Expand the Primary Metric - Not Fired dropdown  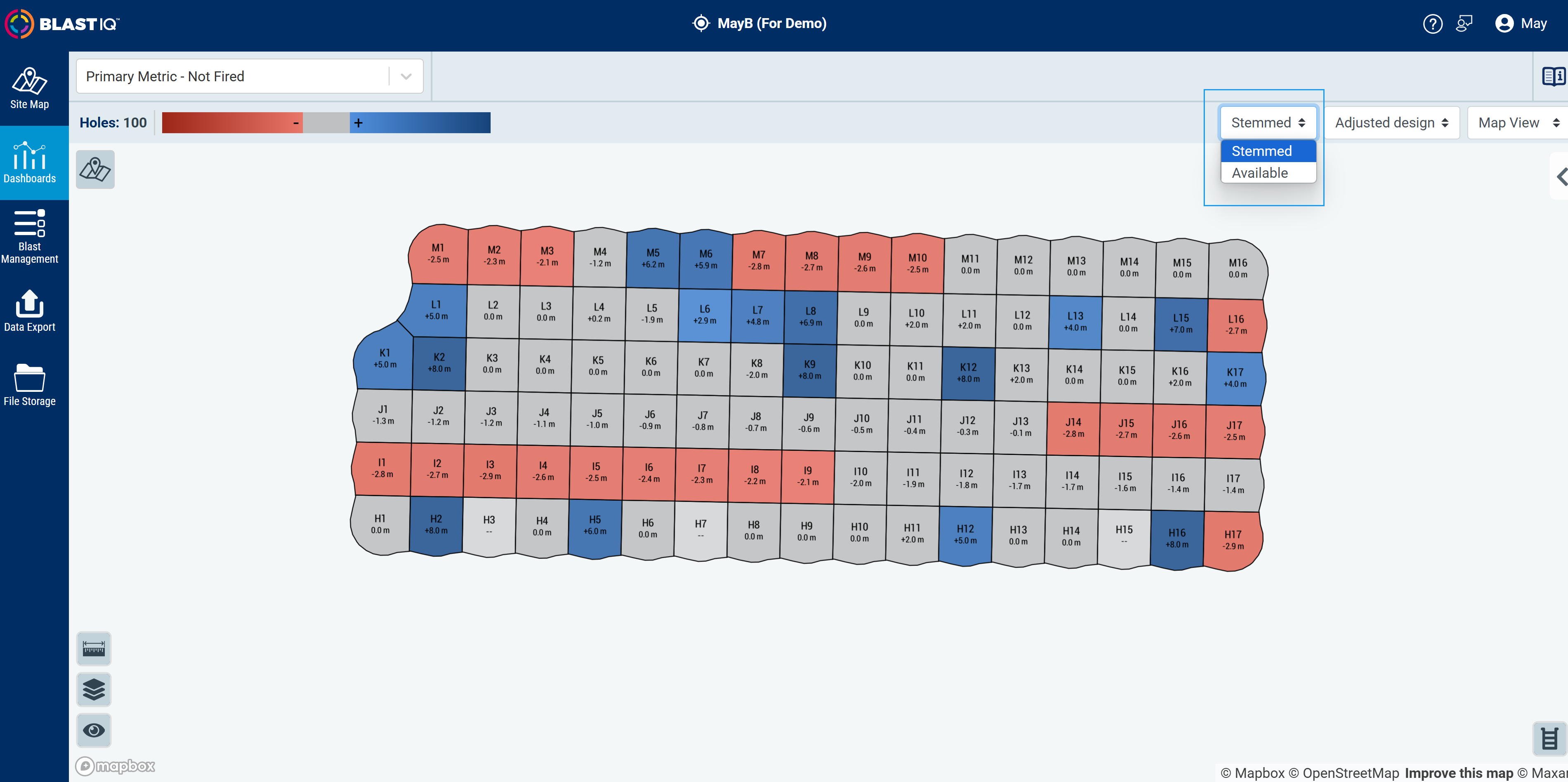[250, 76]
